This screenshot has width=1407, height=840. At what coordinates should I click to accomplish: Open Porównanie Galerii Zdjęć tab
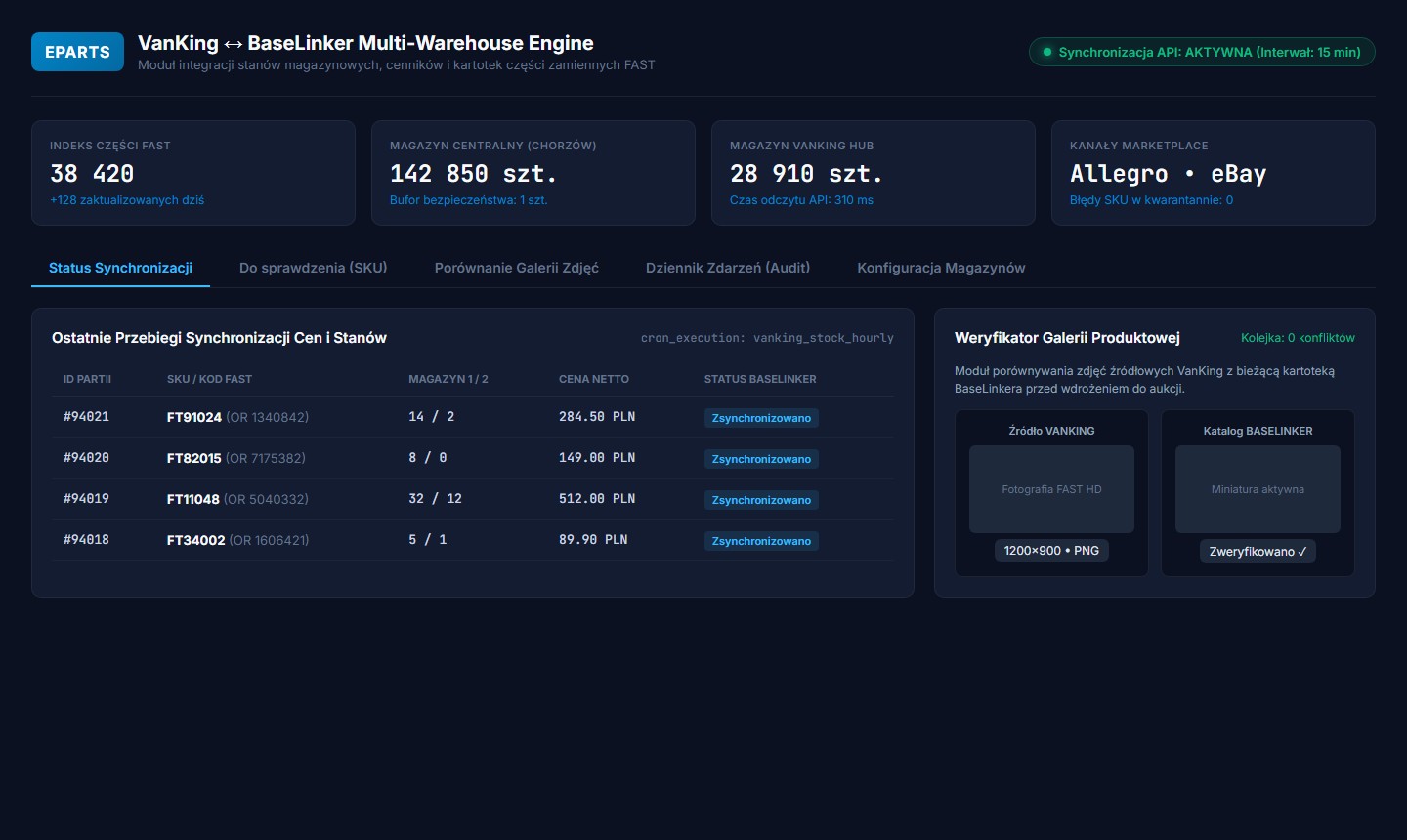[517, 268]
